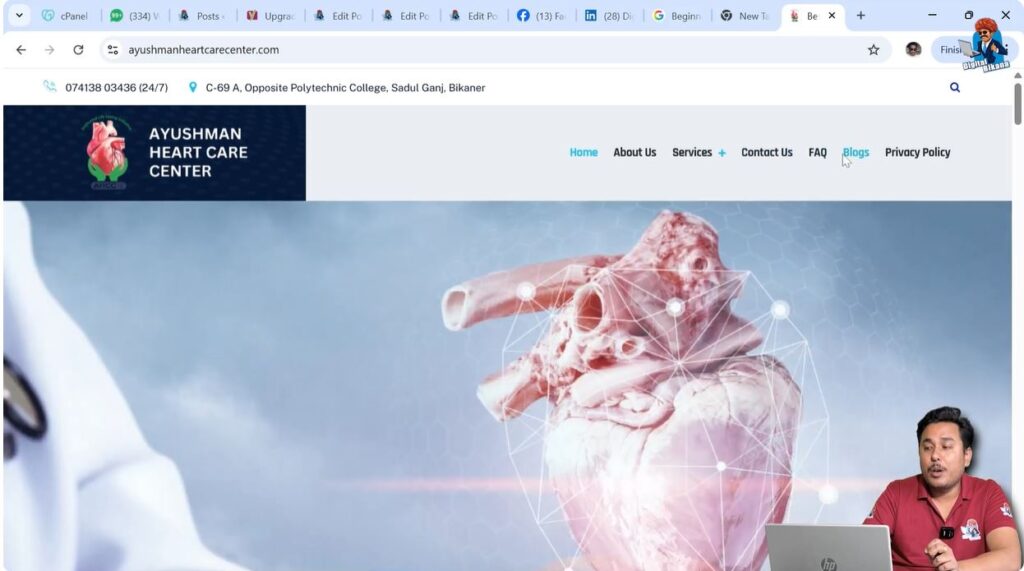Switch to the Google Beginner tab
1024x571 pixels.
pos(677,16)
